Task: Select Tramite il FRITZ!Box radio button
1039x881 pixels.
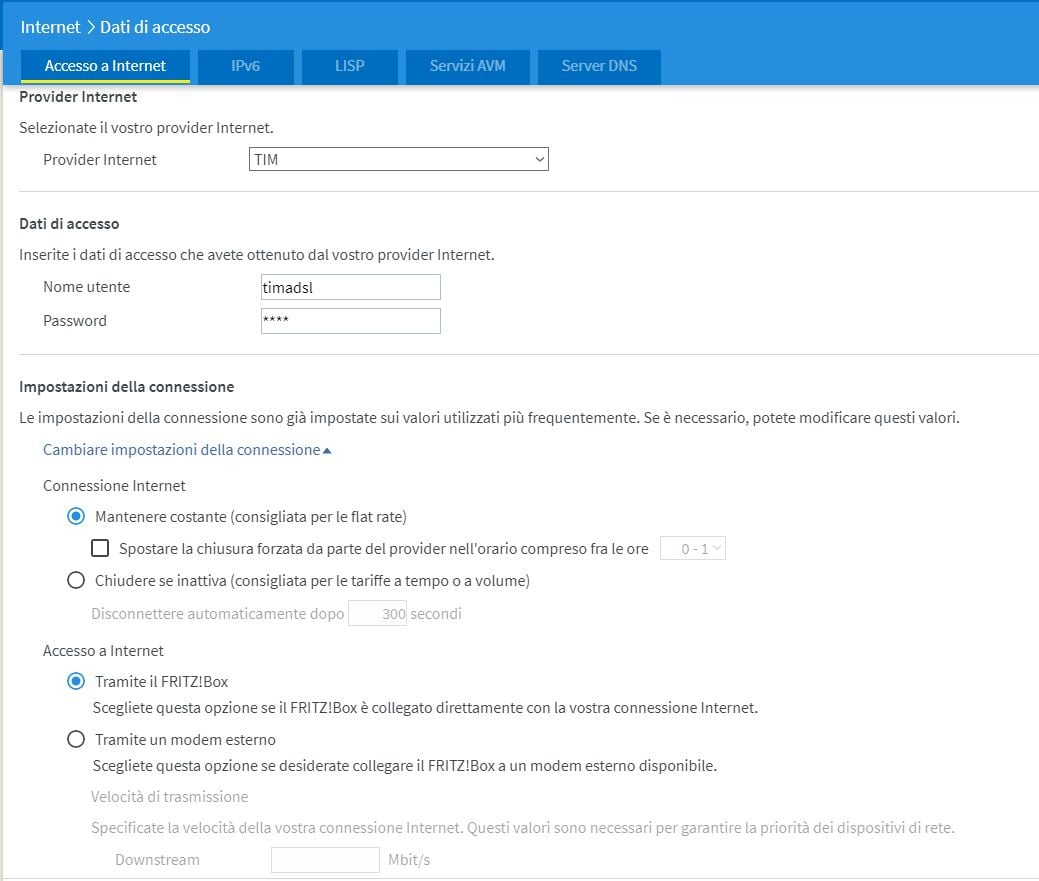Action: [75, 682]
